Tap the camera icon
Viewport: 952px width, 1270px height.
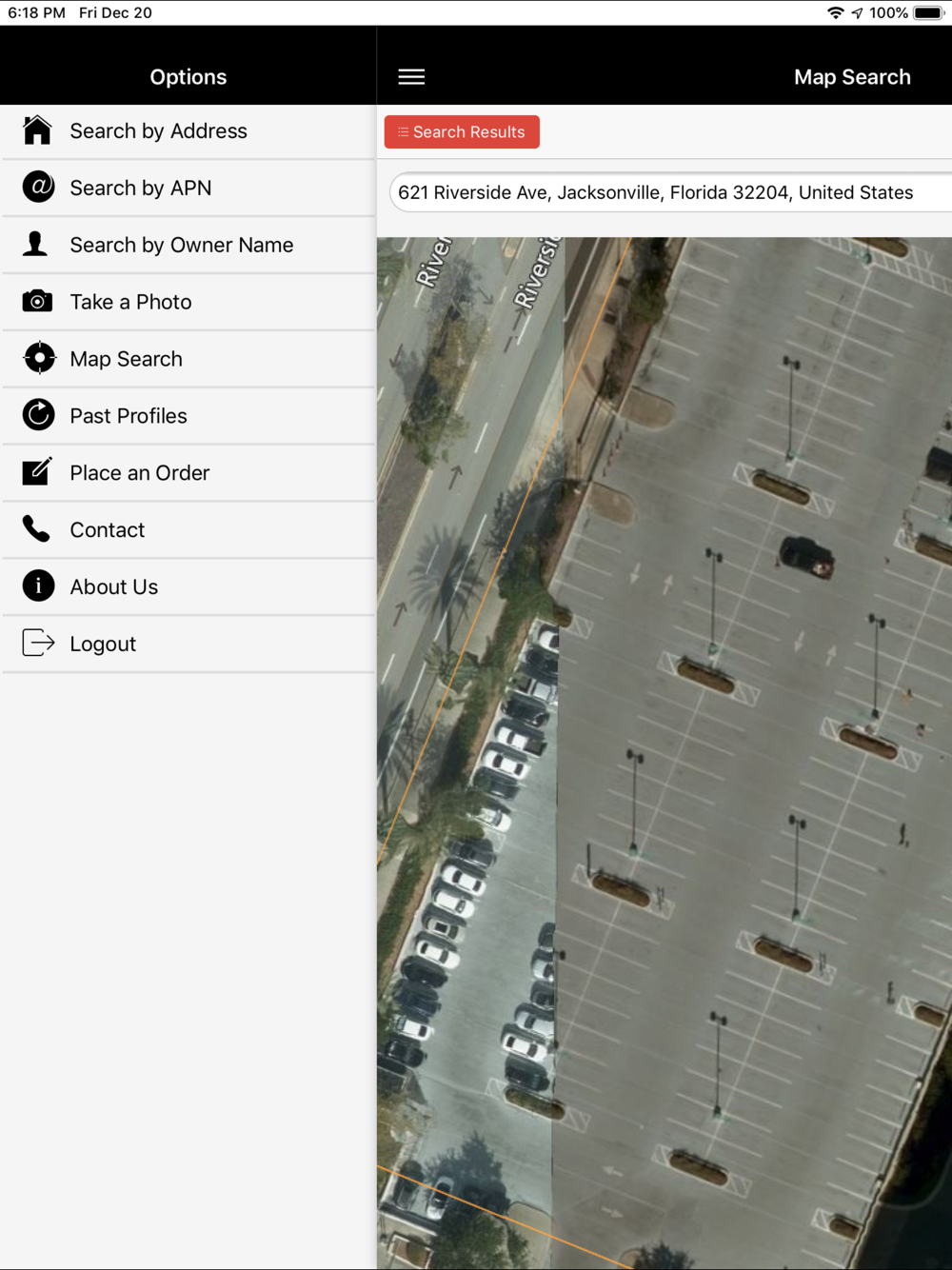click(37, 301)
